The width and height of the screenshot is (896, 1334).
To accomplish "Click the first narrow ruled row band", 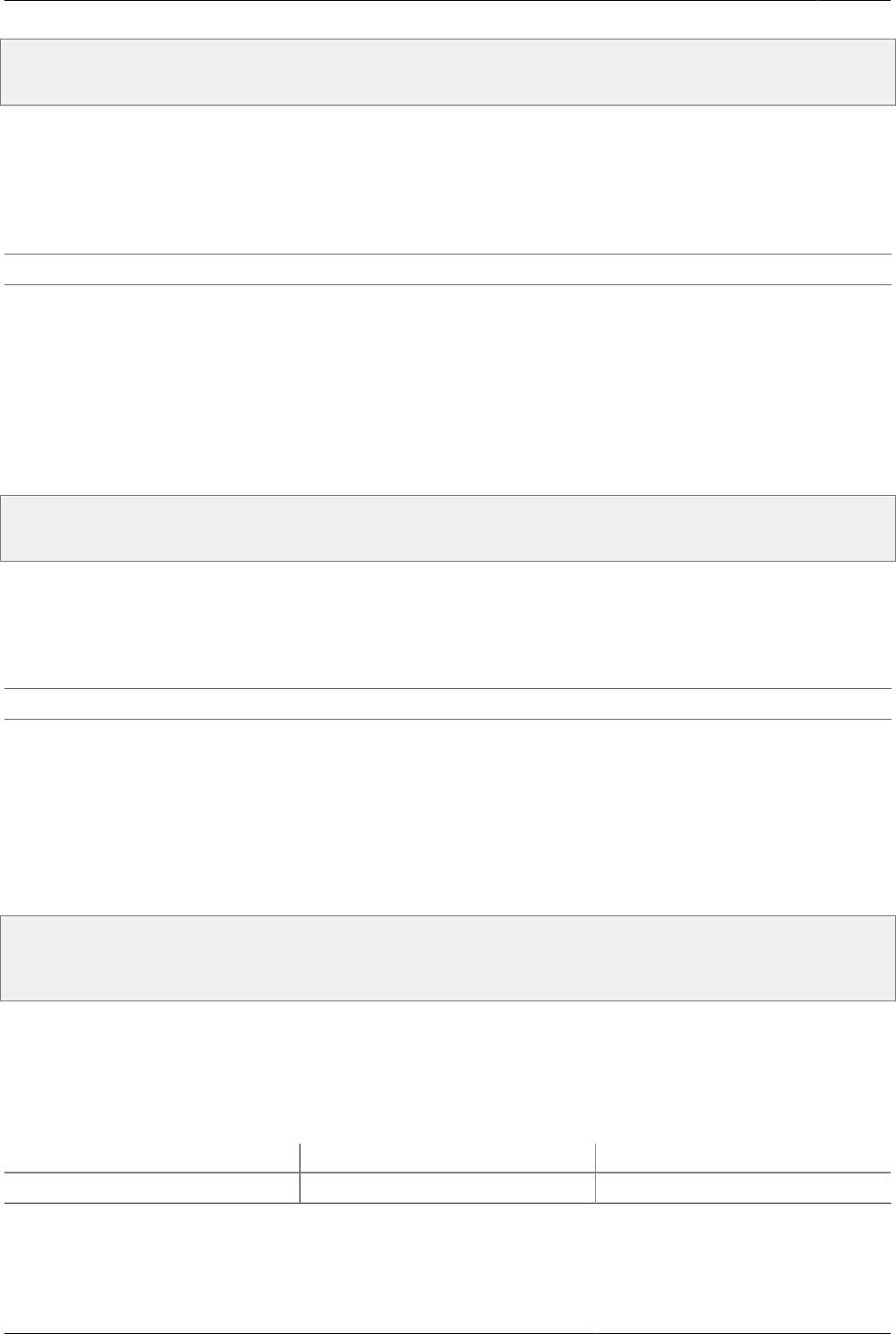I will 448,269.
